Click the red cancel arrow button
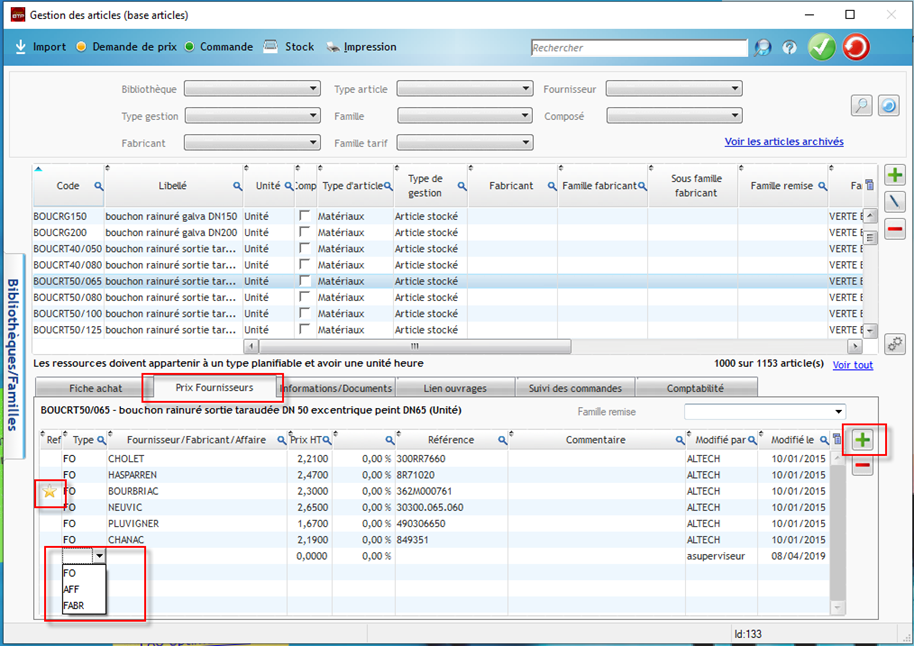This screenshot has width=914, height=646. pyautogui.click(x=856, y=47)
